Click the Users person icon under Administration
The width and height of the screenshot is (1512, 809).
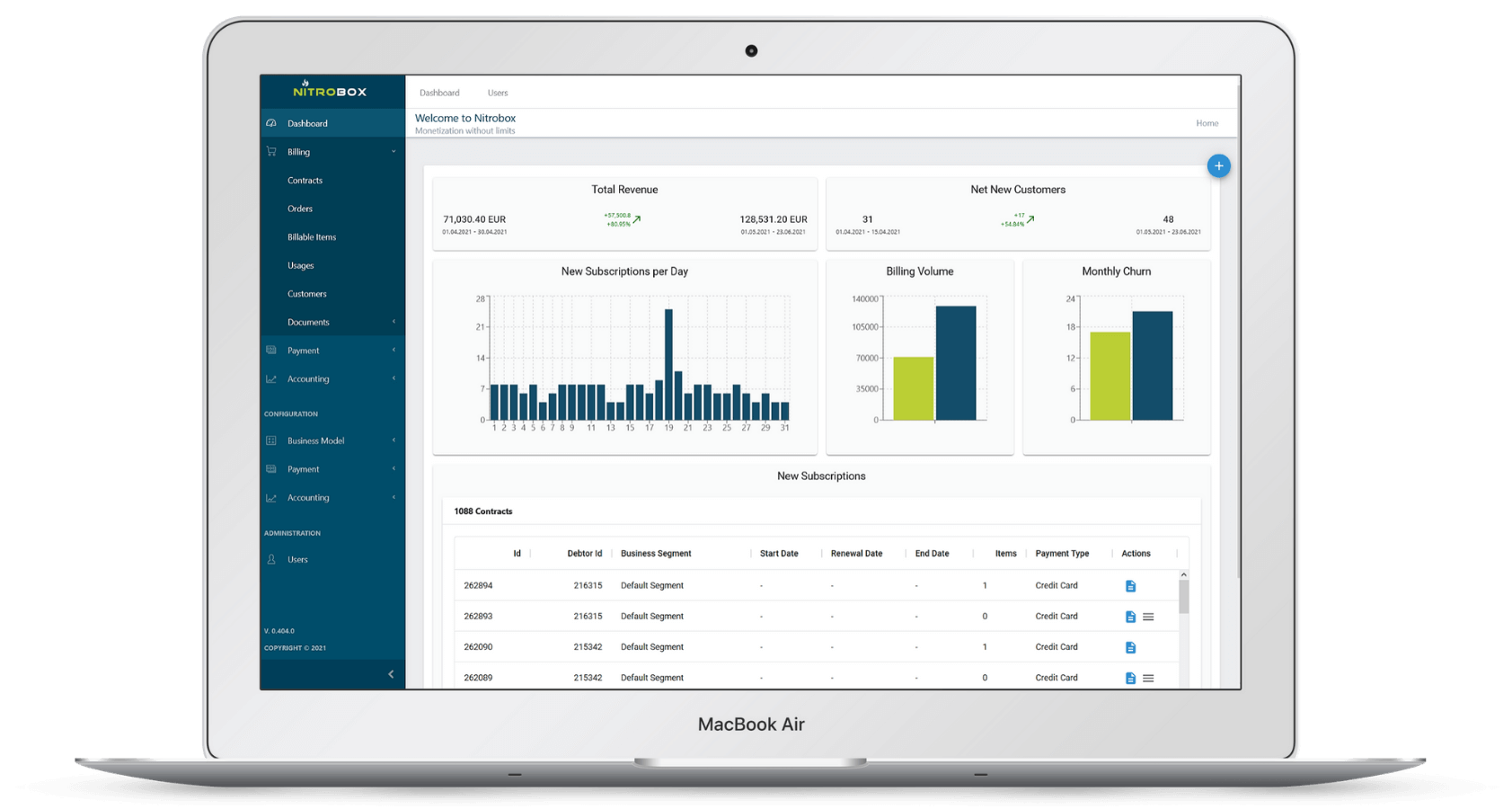click(x=271, y=559)
